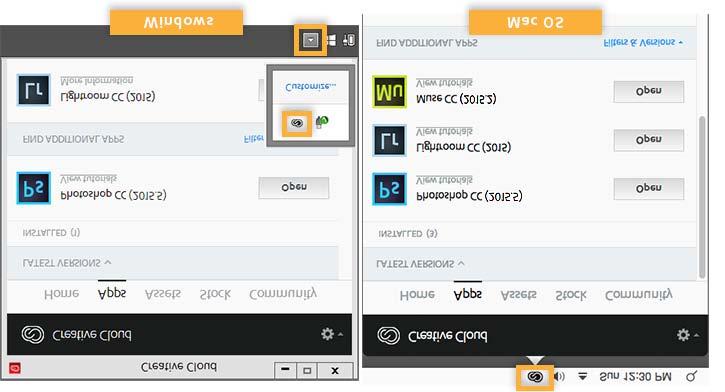
Task: Open Muse CC (2015.2)
Action: coord(649,92)
